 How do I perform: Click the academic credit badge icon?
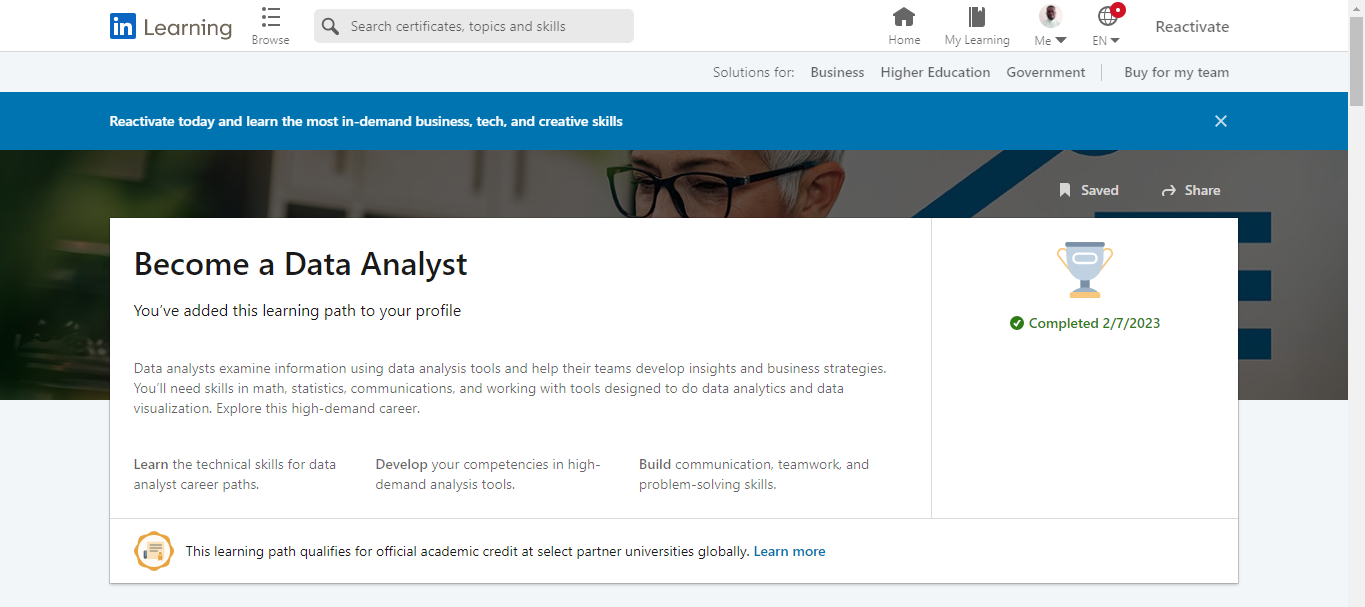(154, 551)
